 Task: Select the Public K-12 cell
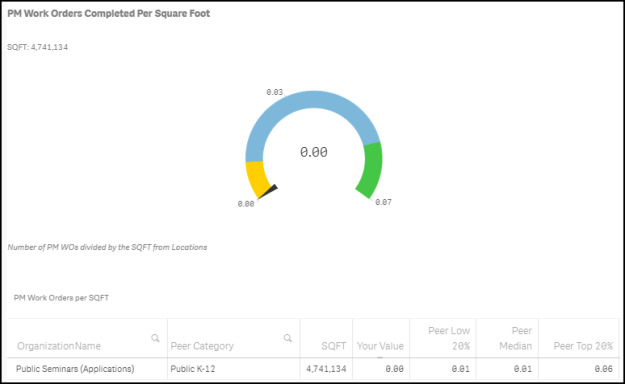(x=193, y=369)
